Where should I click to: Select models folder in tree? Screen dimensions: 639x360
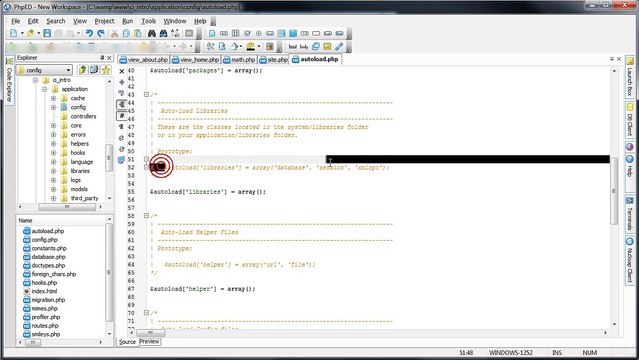click(79, 189)
